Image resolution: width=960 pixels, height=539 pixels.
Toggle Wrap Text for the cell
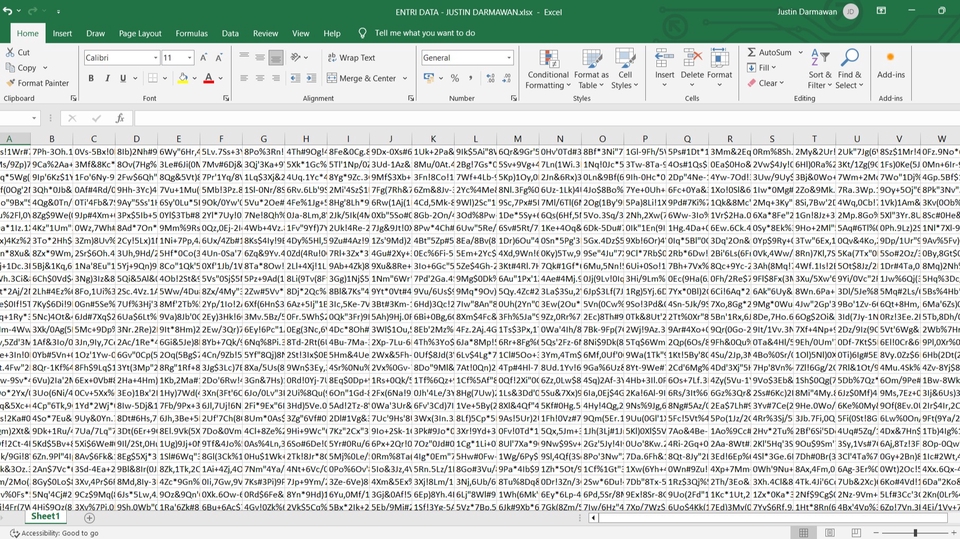pyautogui.click(x=351, y=58)
